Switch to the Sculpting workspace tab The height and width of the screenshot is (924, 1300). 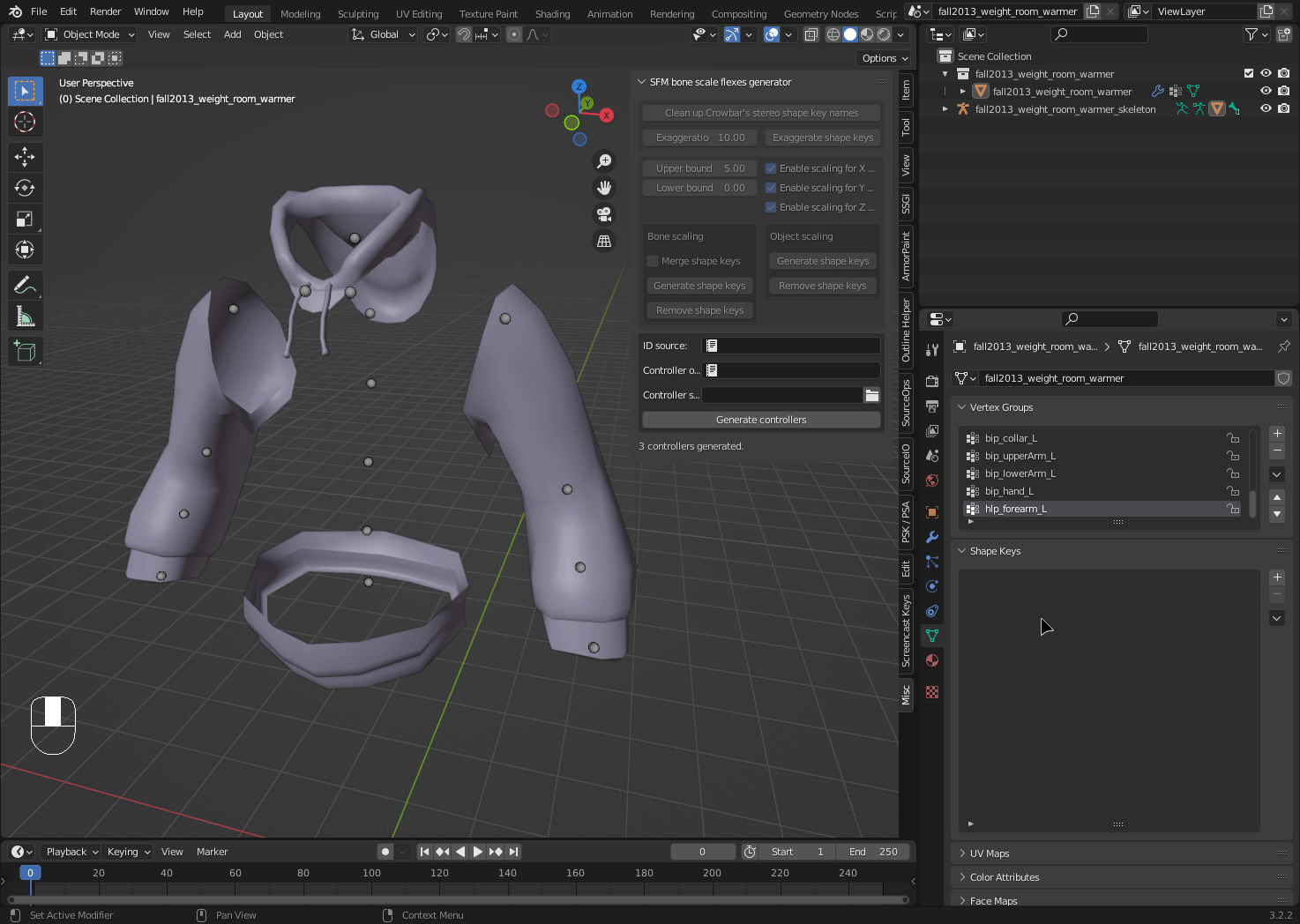(x=358, y=14)
